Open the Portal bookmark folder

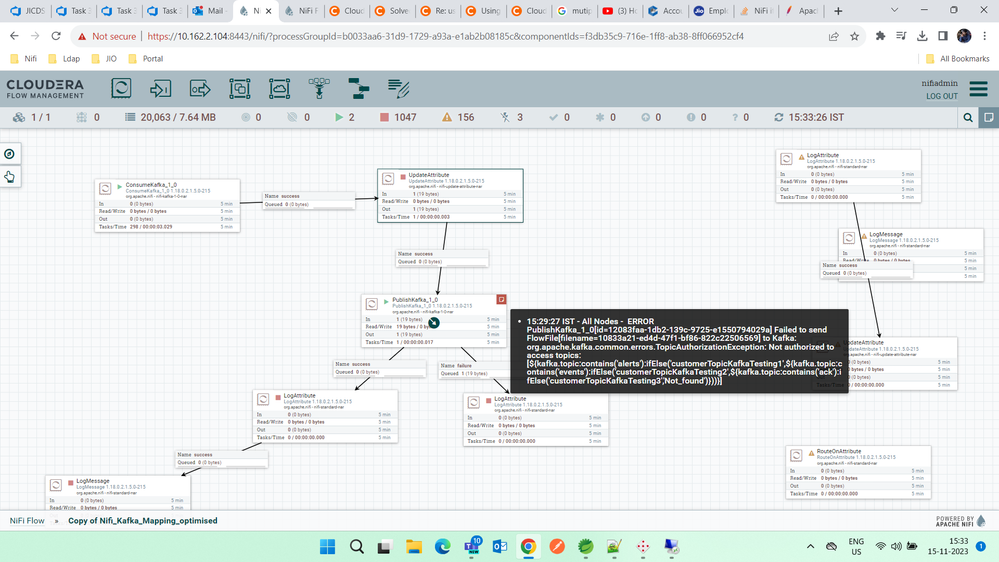(x=145, y=59)
